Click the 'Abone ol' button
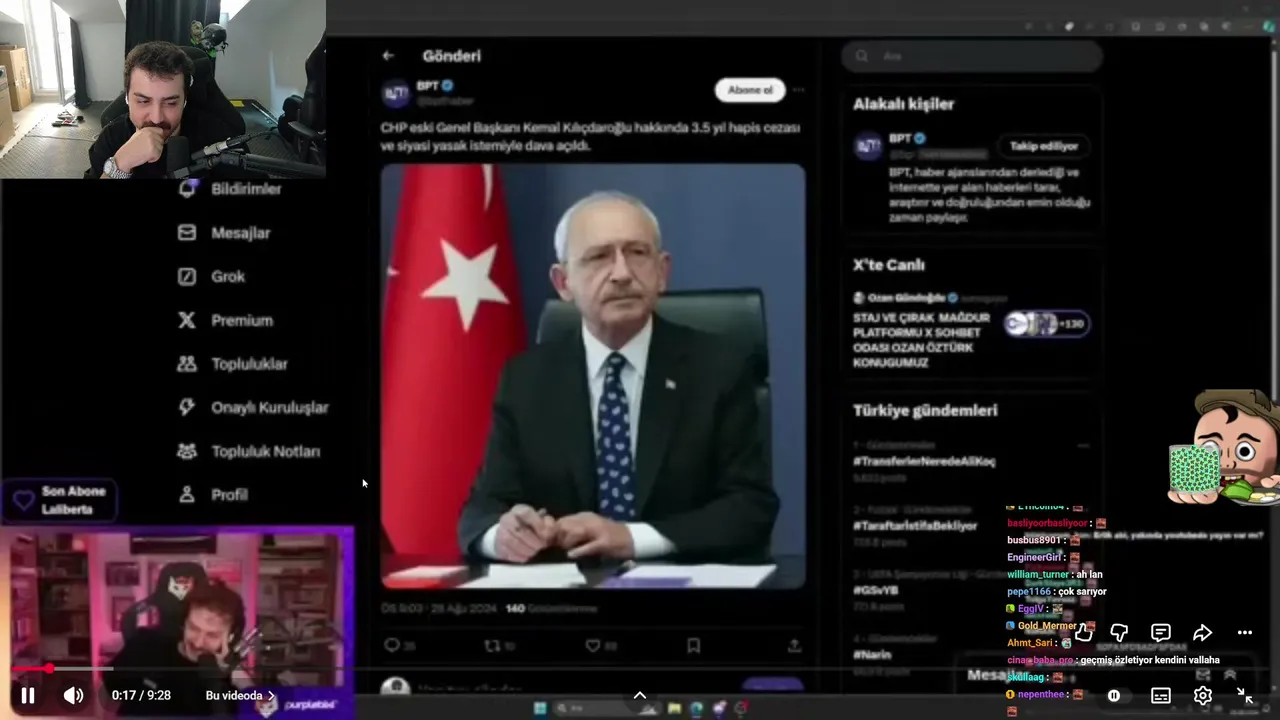The width and height of the screenshot is (1280, 720). (750, 90)
